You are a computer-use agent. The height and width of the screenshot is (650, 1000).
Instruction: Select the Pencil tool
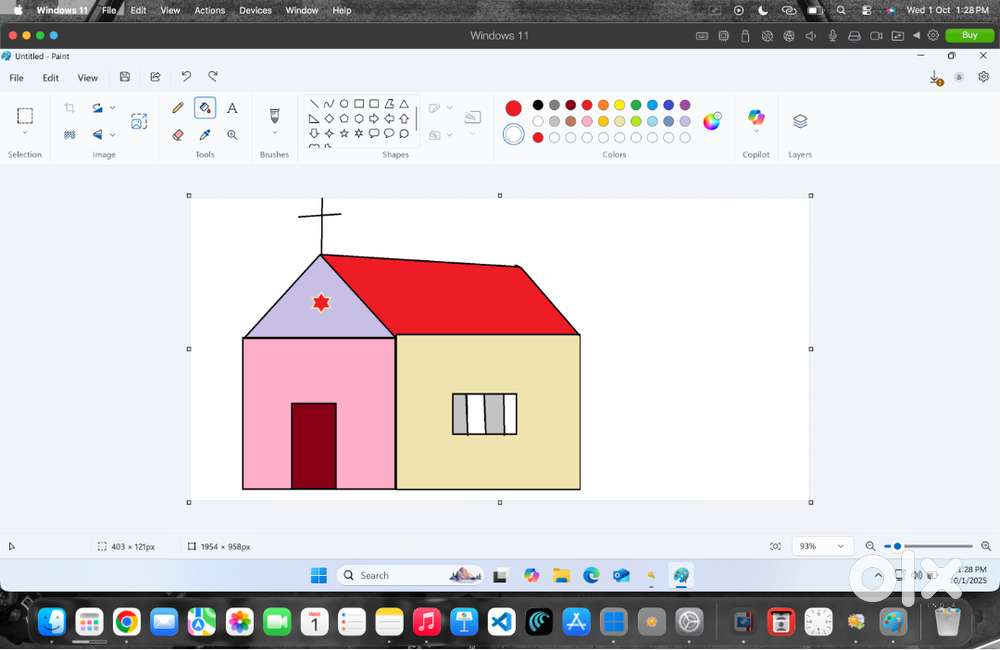click(x=178, y=108)
